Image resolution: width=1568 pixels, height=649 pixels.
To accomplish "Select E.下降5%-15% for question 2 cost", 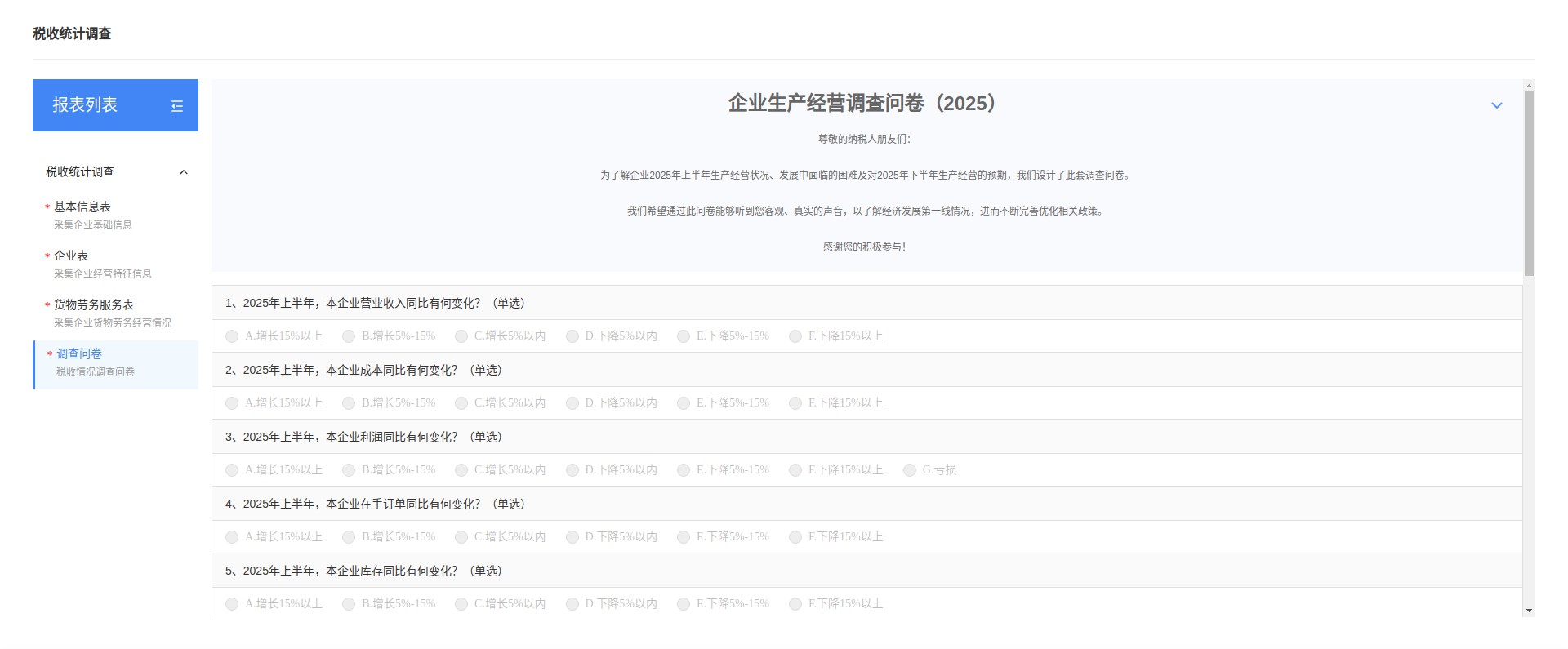I will [684, 403].
